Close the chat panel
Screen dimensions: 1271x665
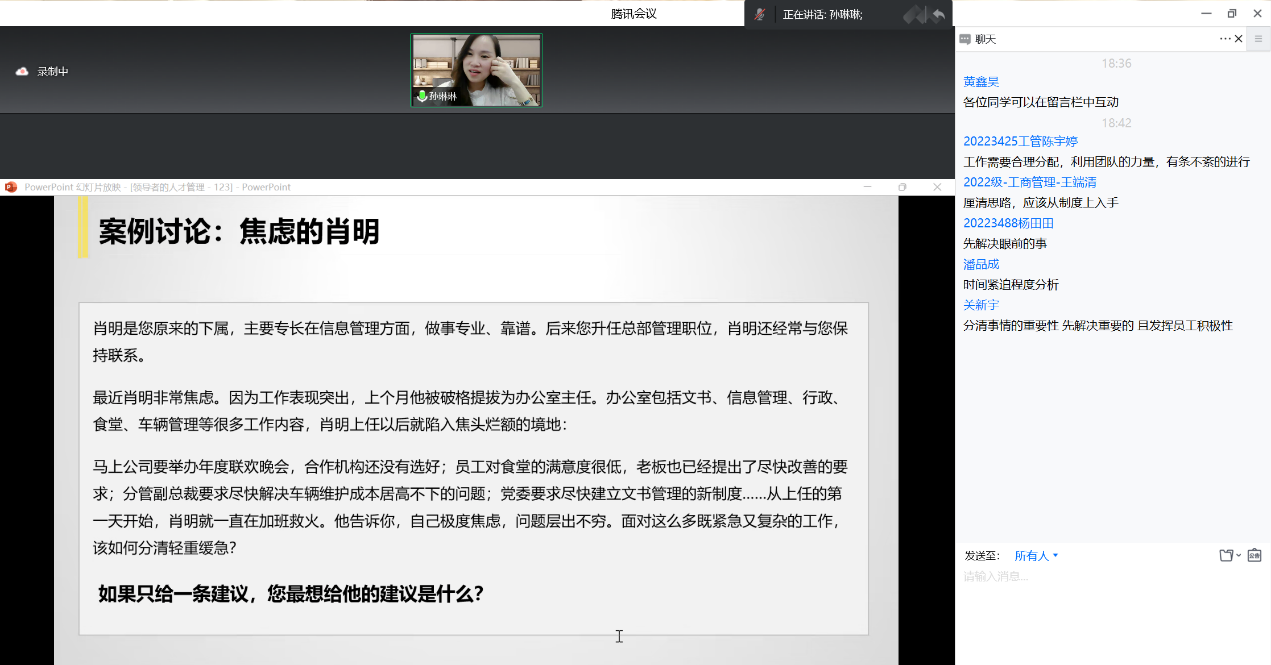[1239, 39]
